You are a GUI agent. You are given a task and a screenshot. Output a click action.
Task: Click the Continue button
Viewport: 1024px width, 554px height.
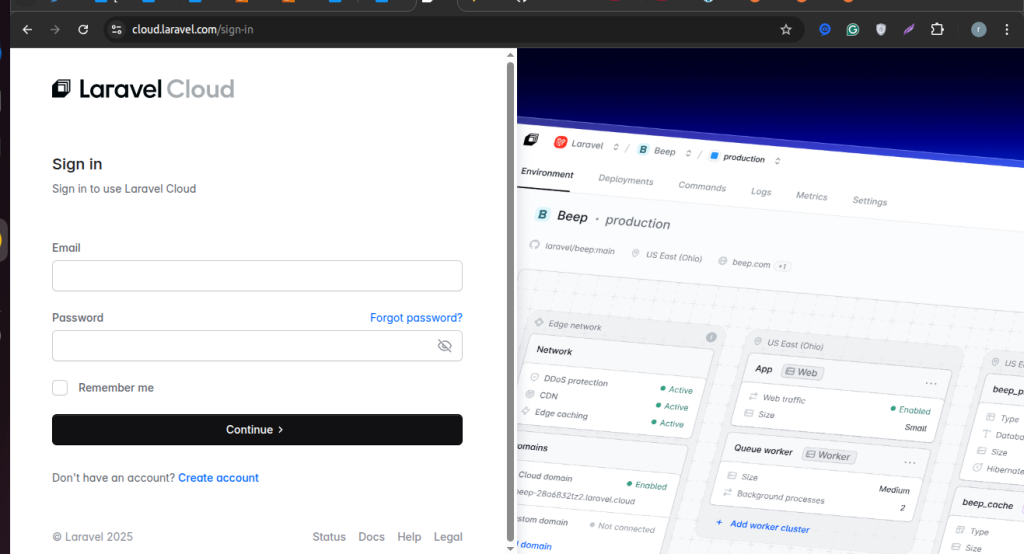point(257,429)
